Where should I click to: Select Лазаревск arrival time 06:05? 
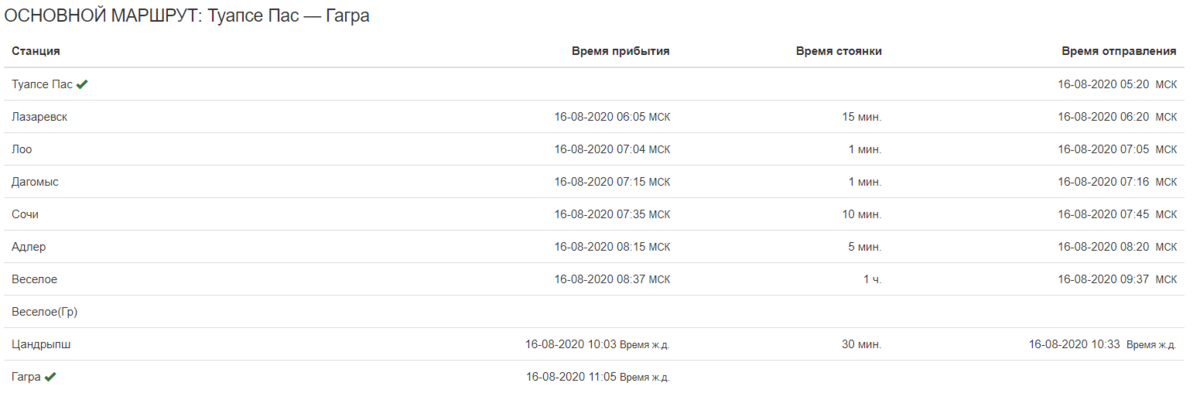click(x=600, y=117)
